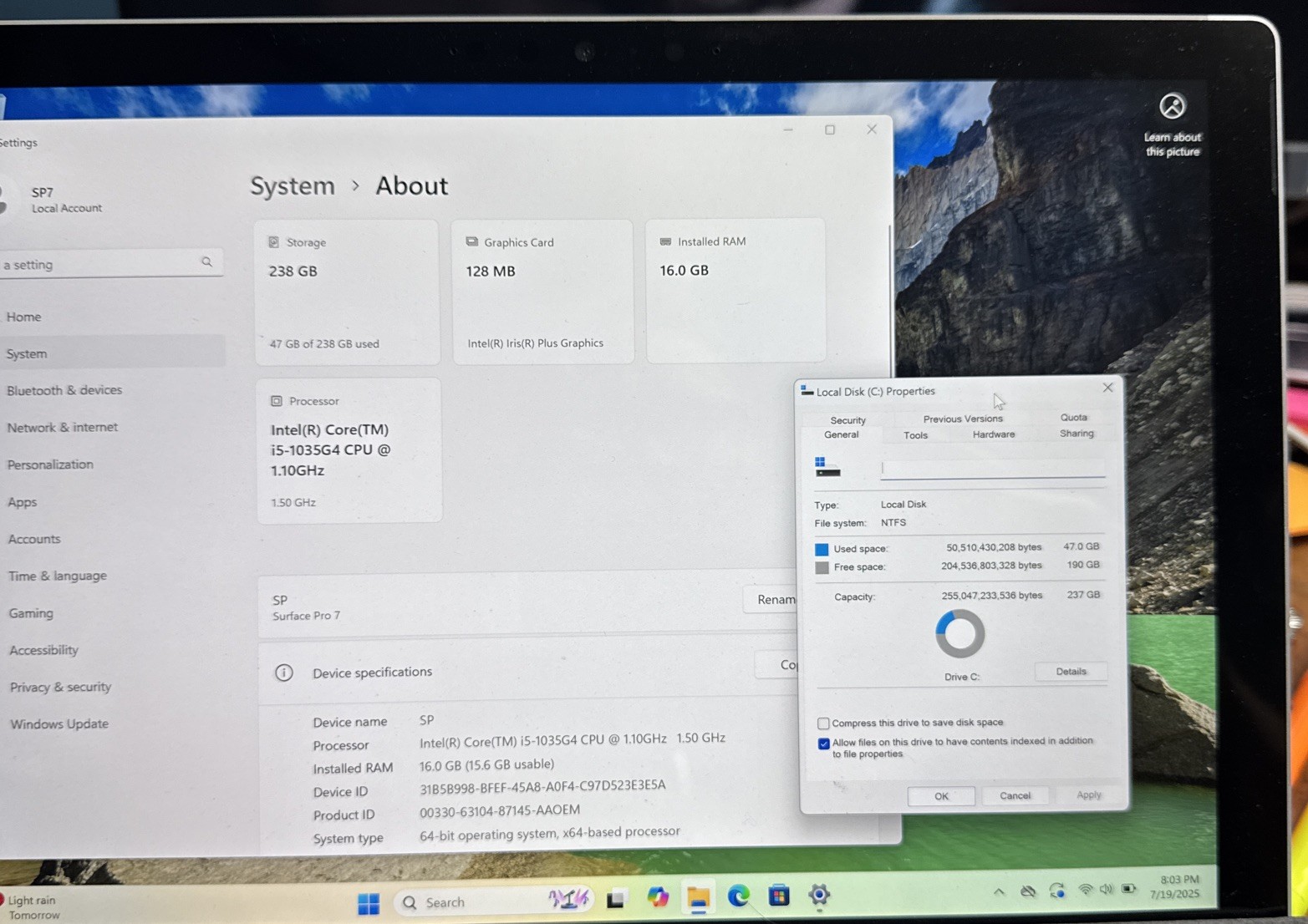The width and height of the screenshot is (1308, 924).
Task: Open Personalization settings
Action: click(x=50, y=465)
